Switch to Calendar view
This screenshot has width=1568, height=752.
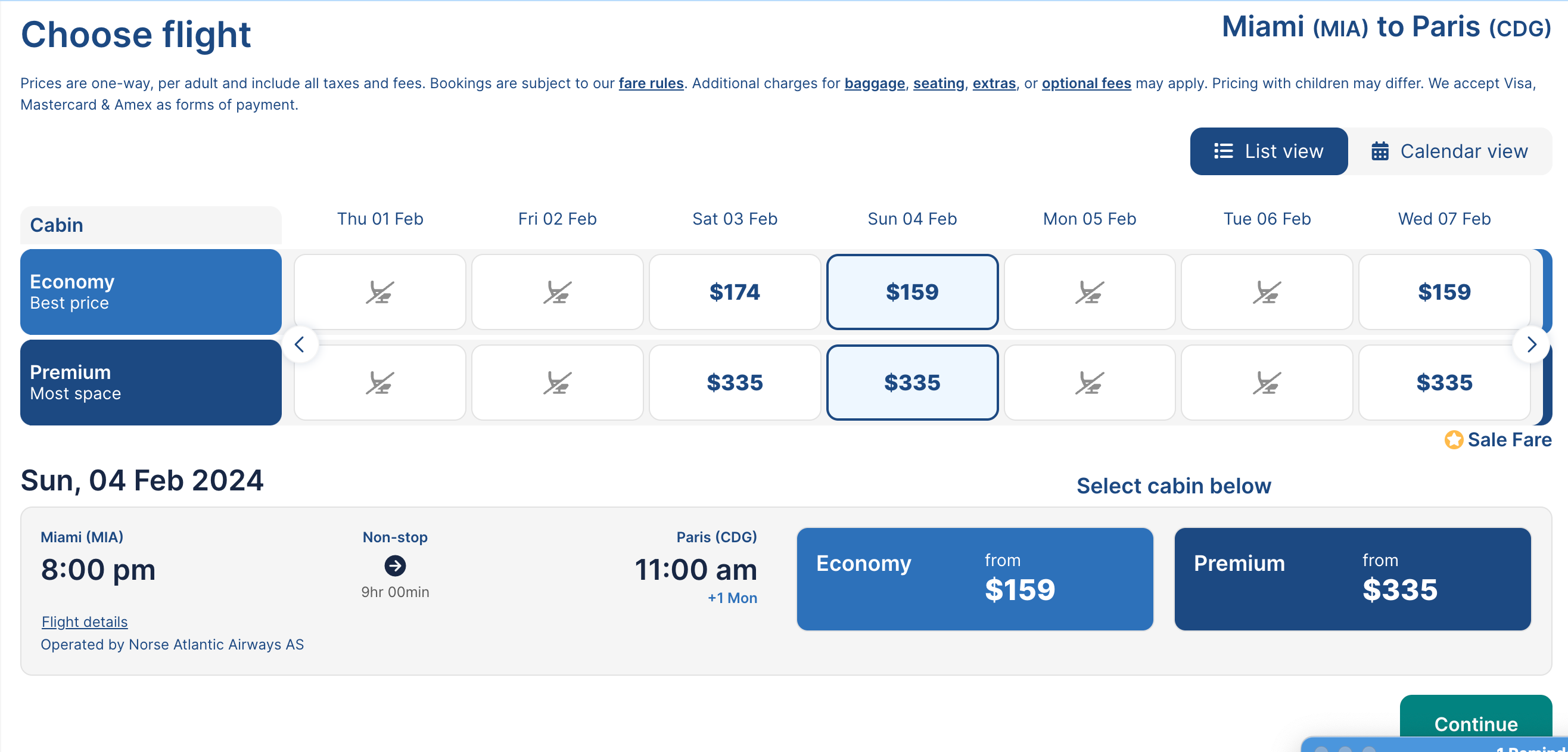1449,151
